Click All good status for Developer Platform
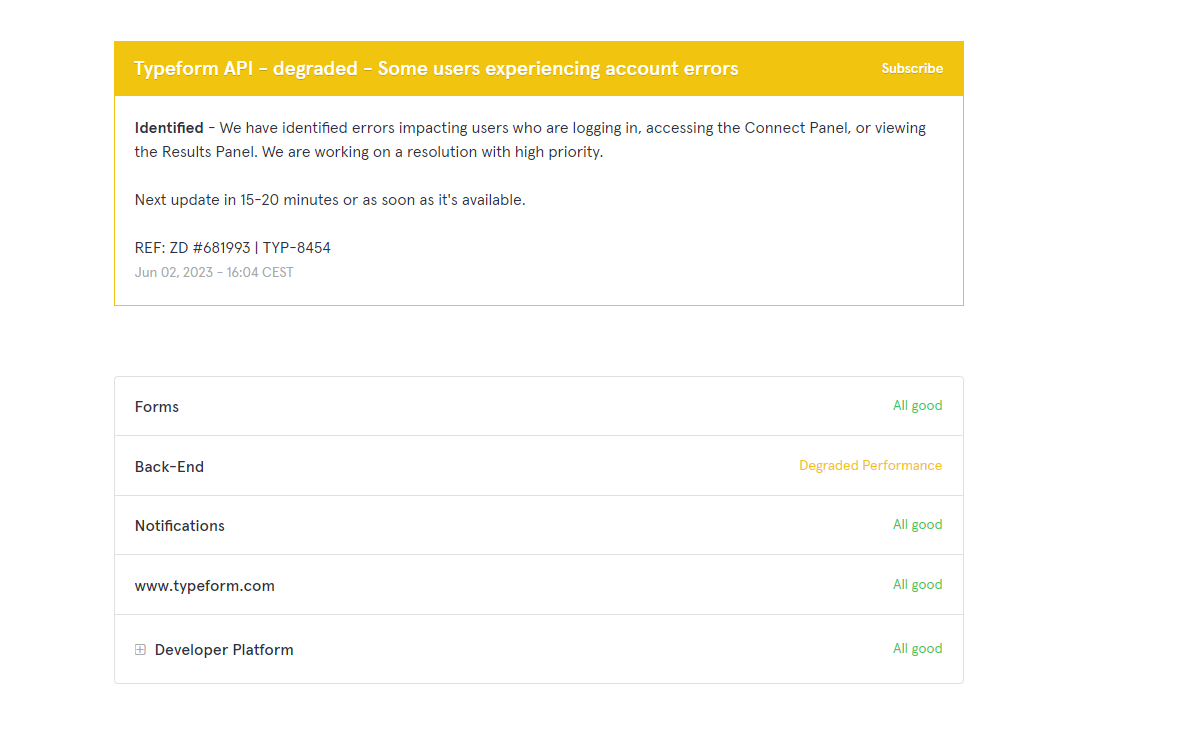 coord(917,648)
